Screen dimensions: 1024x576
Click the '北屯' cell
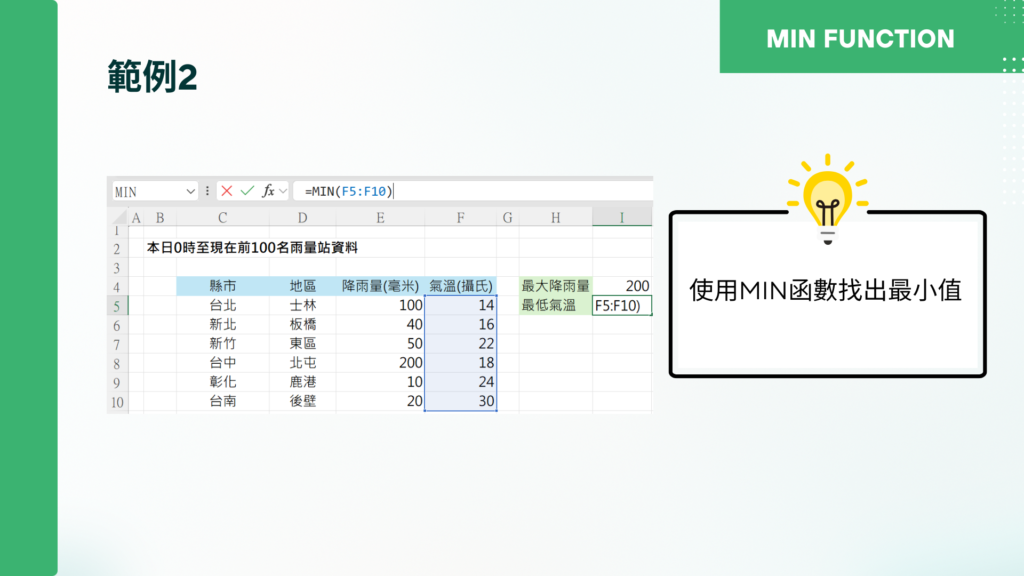point(302,362)
